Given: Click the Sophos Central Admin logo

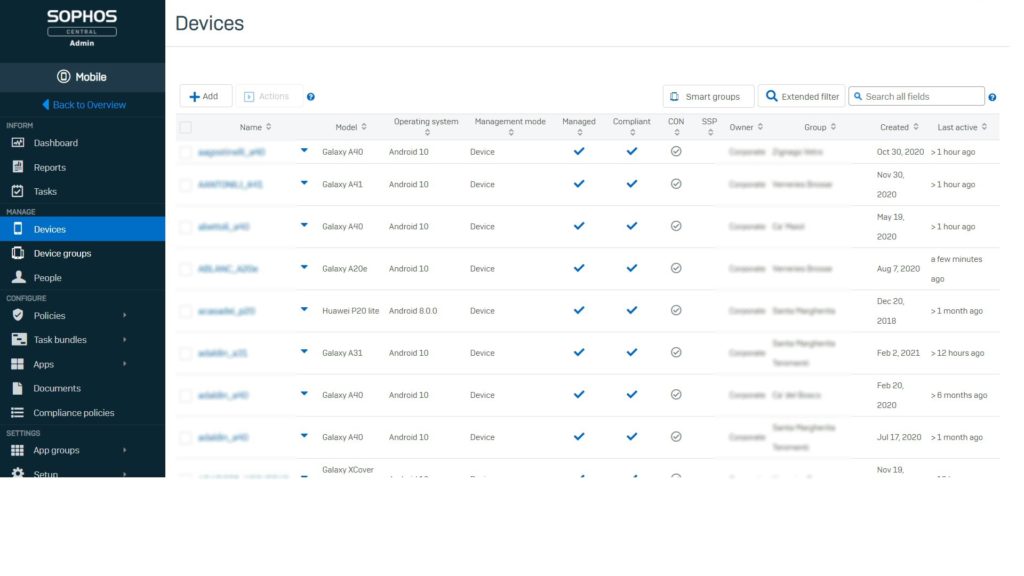Looking at the screenshot, I should [82, 27].
